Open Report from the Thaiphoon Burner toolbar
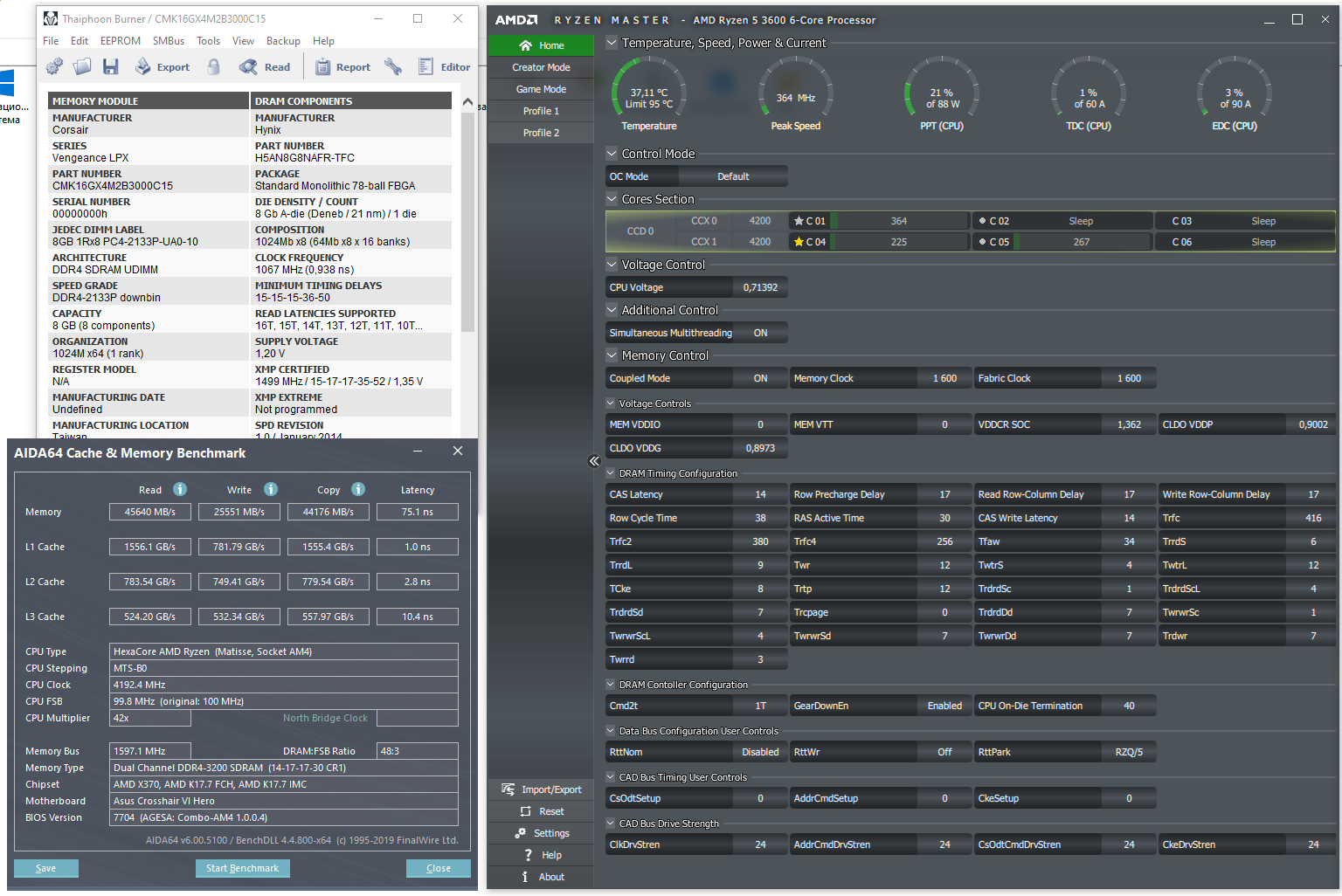 [342, 66]
